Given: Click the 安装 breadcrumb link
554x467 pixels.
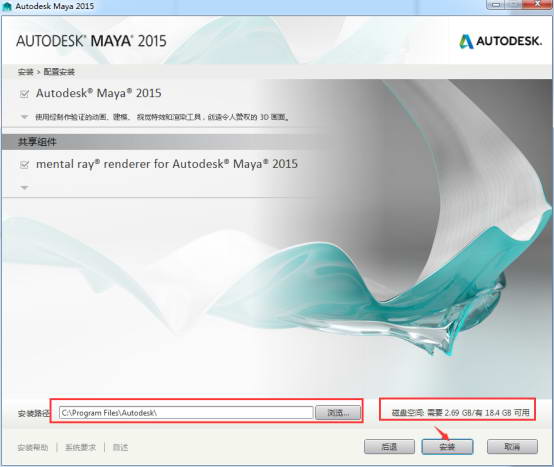Looking at the screenshot, I should (x=25, y=72).
